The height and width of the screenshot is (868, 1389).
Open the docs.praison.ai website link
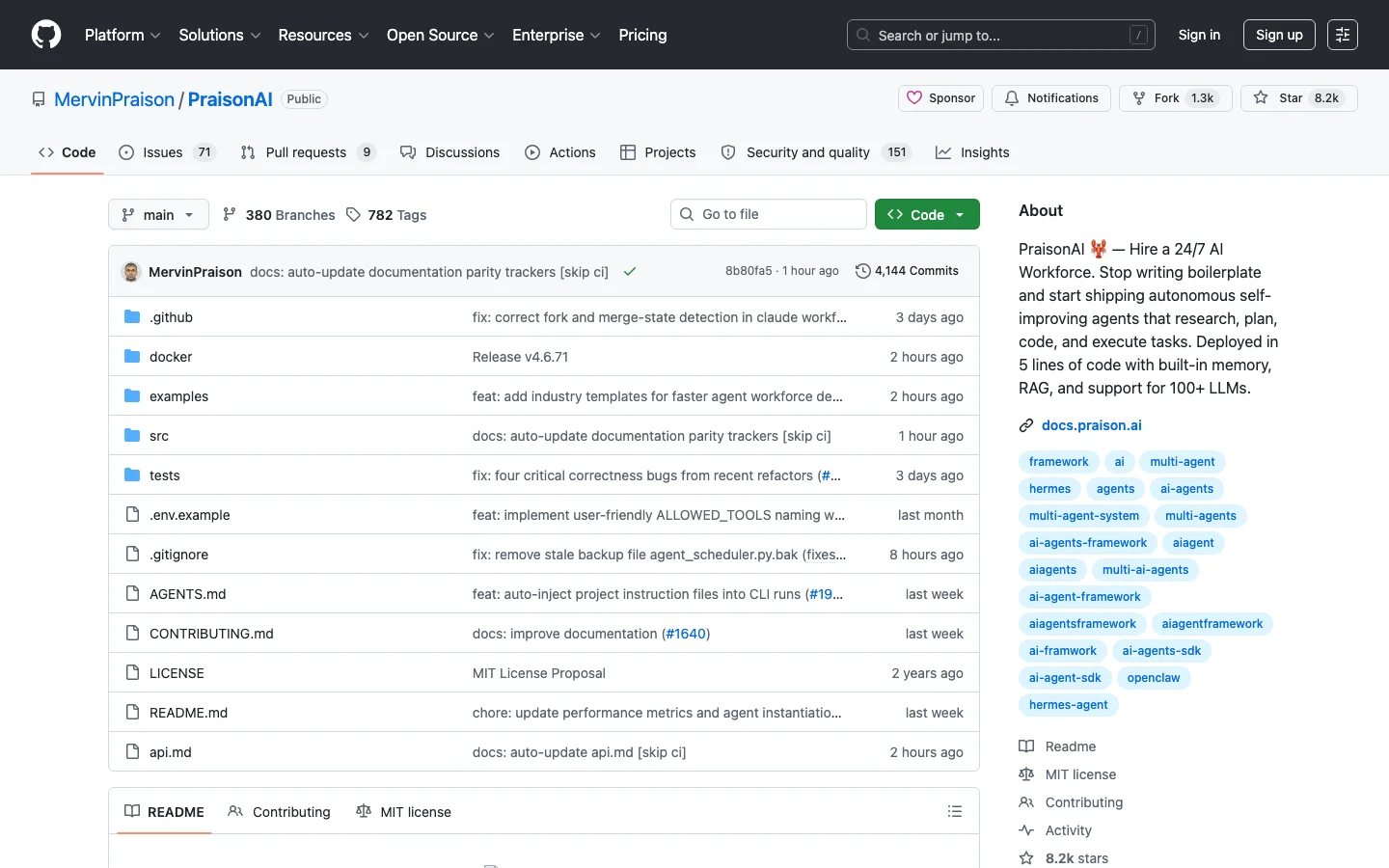pos(1092,425)
